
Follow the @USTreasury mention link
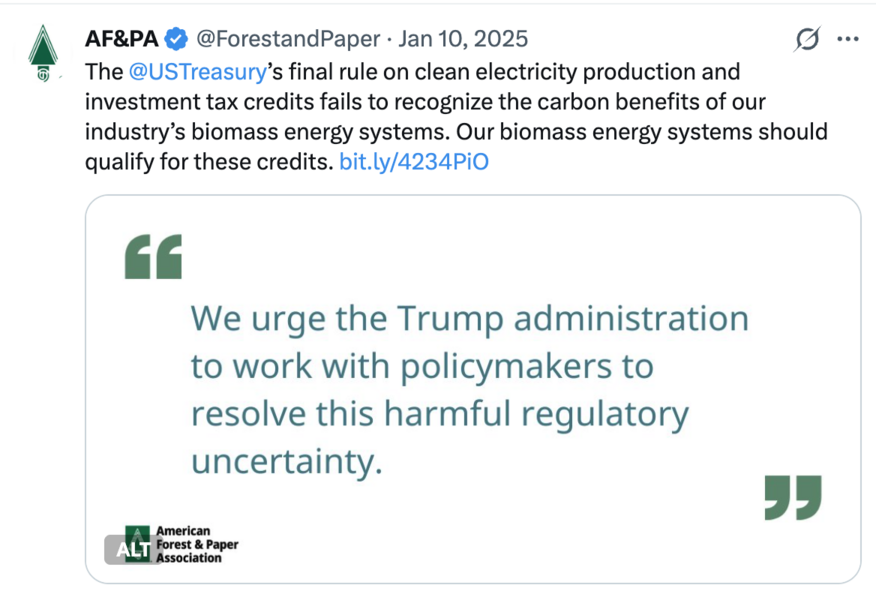click(x=197, y=72)
